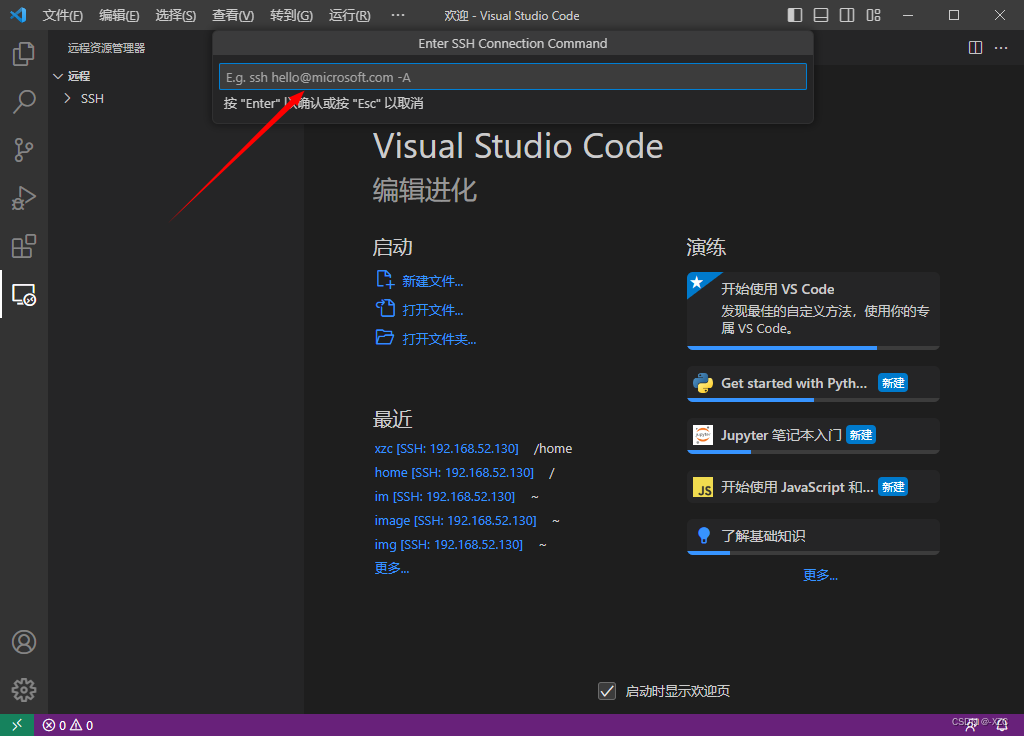Click the remote connection indicator in status bar
Viewport: 1024px width, 736px height.
pos(15,724)
